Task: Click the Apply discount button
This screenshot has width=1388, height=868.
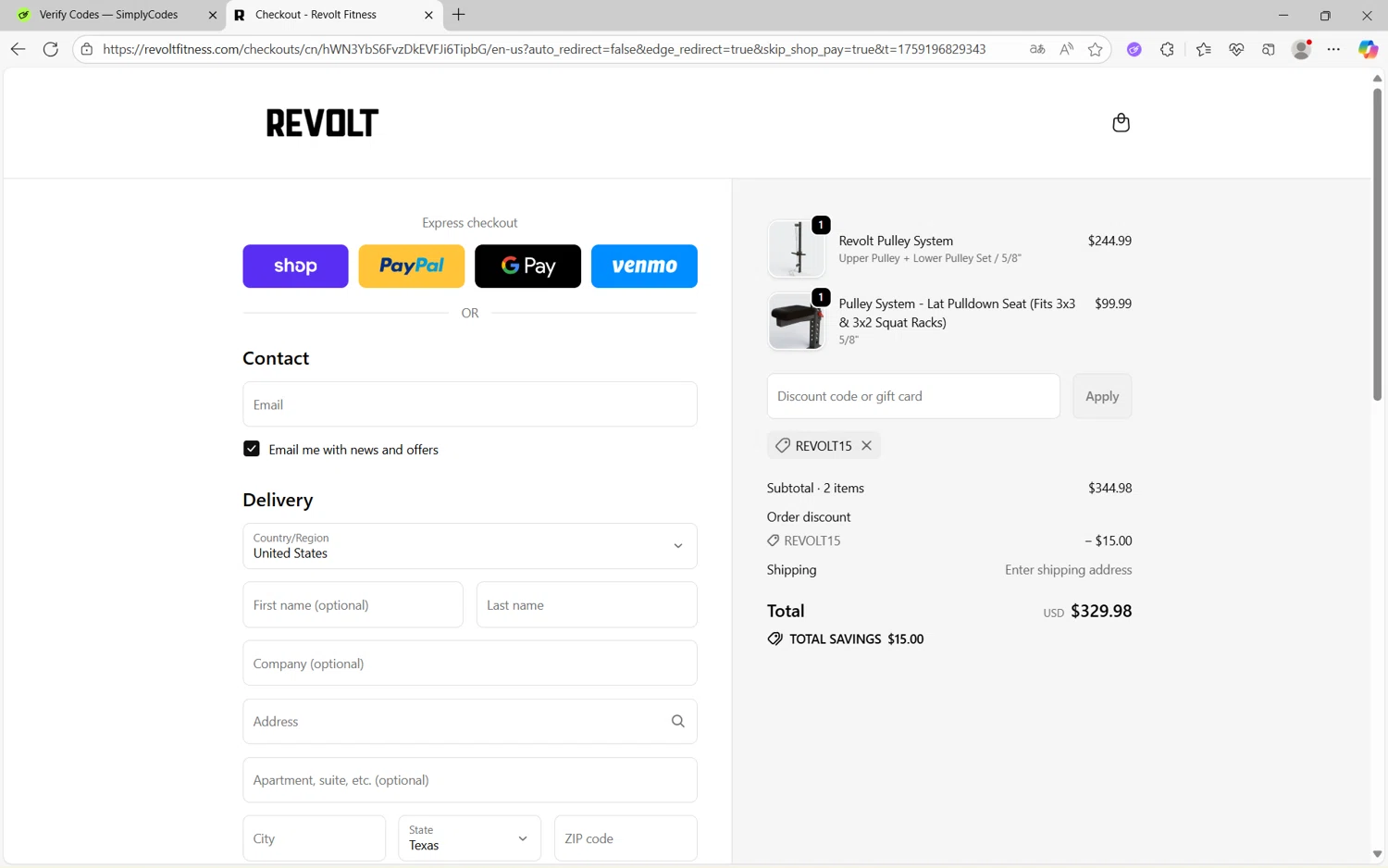Action: [x=1102, y=396]
